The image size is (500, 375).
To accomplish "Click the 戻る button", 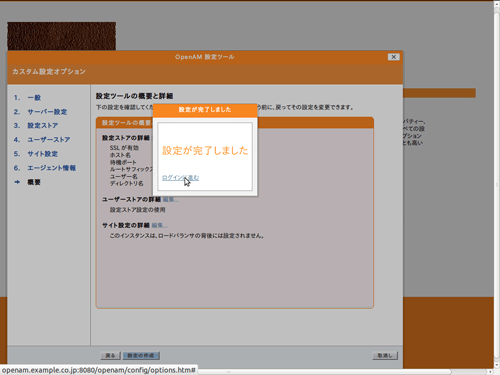I will point(110,356).
